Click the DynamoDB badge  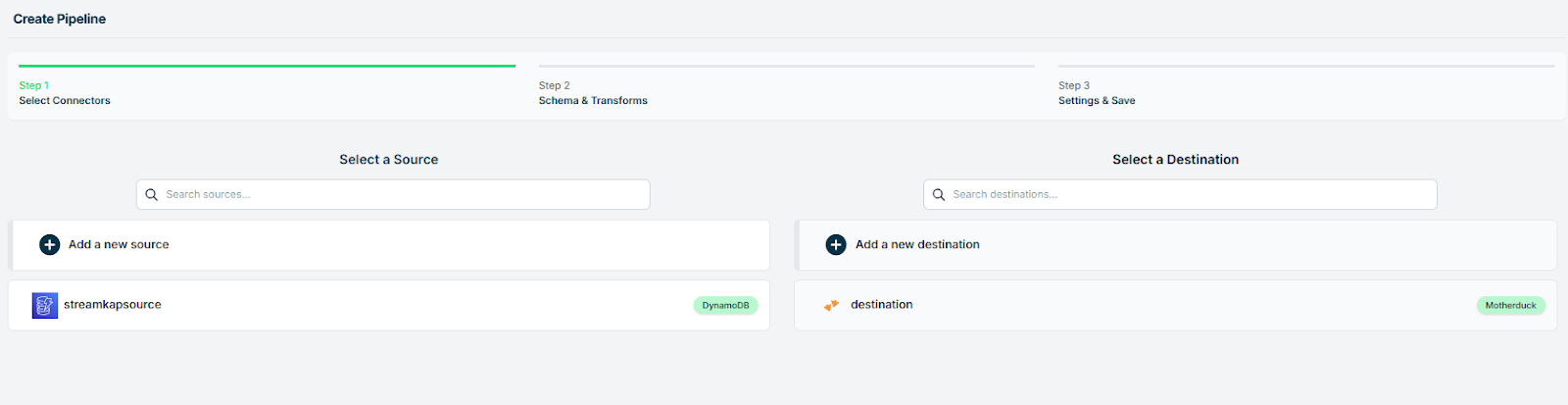coord(725,305)
